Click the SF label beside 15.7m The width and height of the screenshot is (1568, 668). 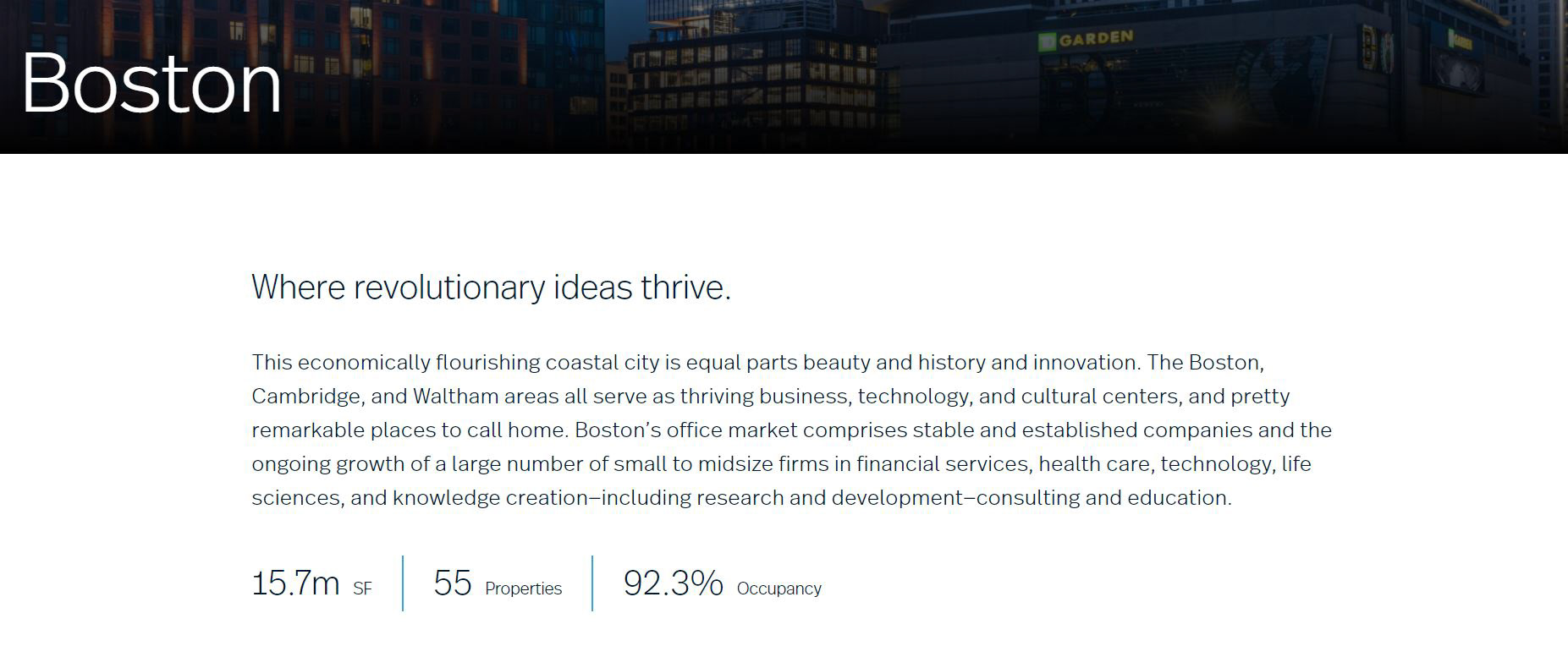[x=362, y=589]
